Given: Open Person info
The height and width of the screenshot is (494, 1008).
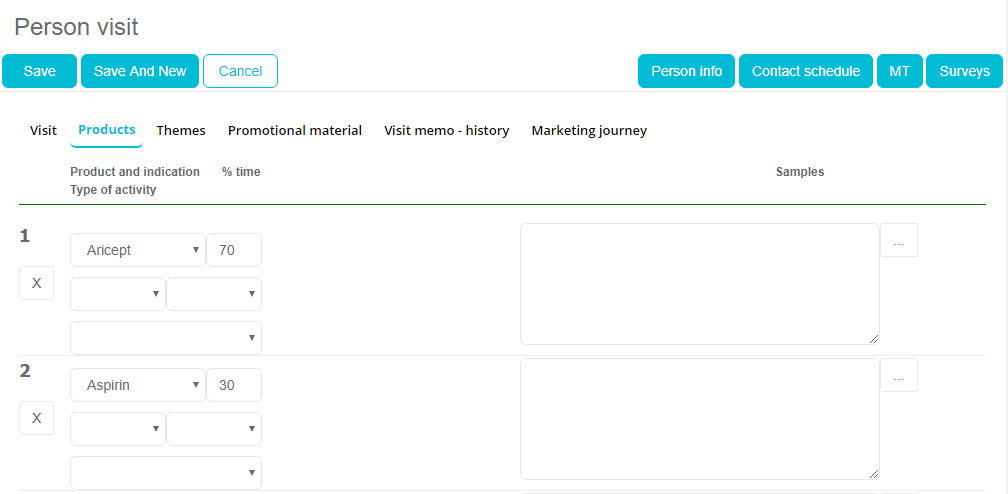Looking at the screenshot, I should tap(686, 71).
